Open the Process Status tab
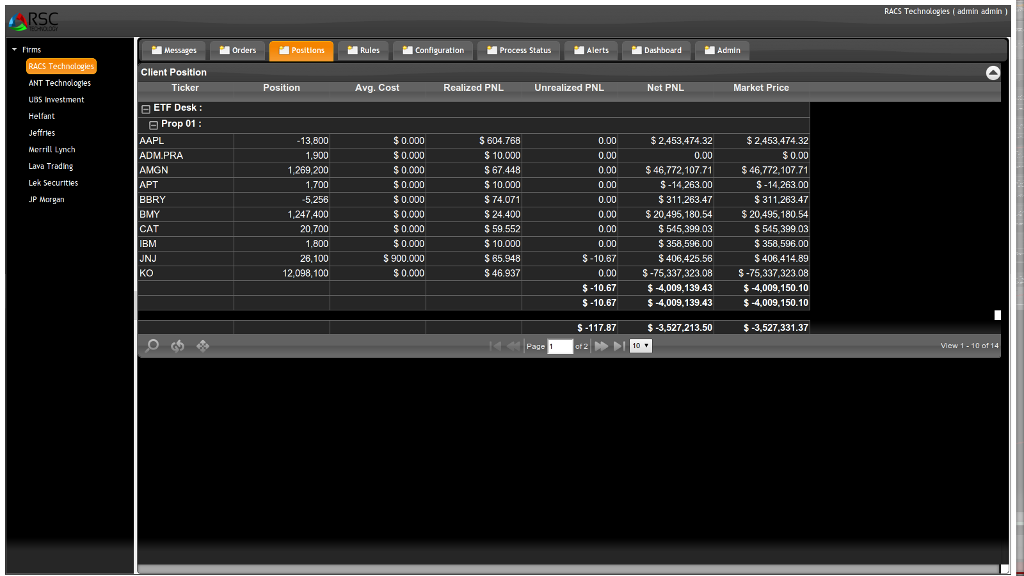This screenshot has height=576, width=1024. (x=518, y=50)
